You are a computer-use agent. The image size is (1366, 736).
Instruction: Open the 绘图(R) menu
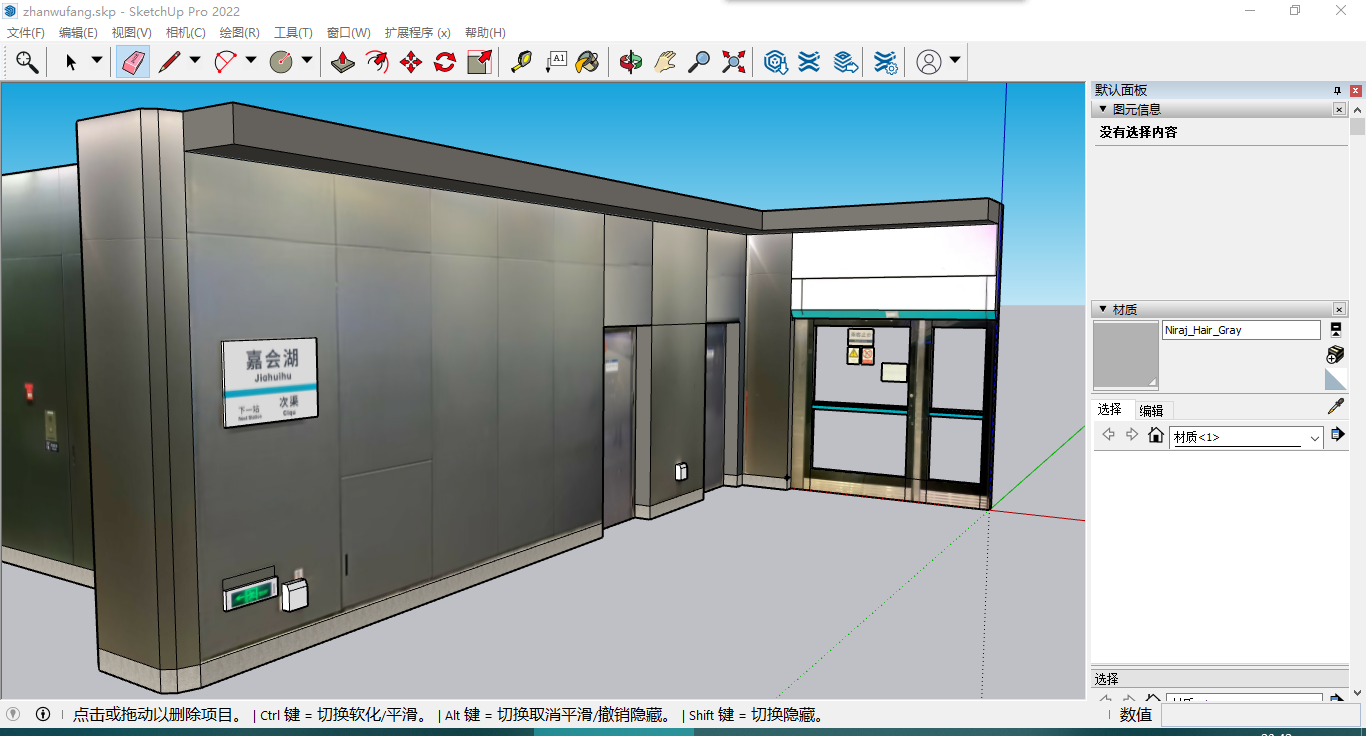(240, 32)
